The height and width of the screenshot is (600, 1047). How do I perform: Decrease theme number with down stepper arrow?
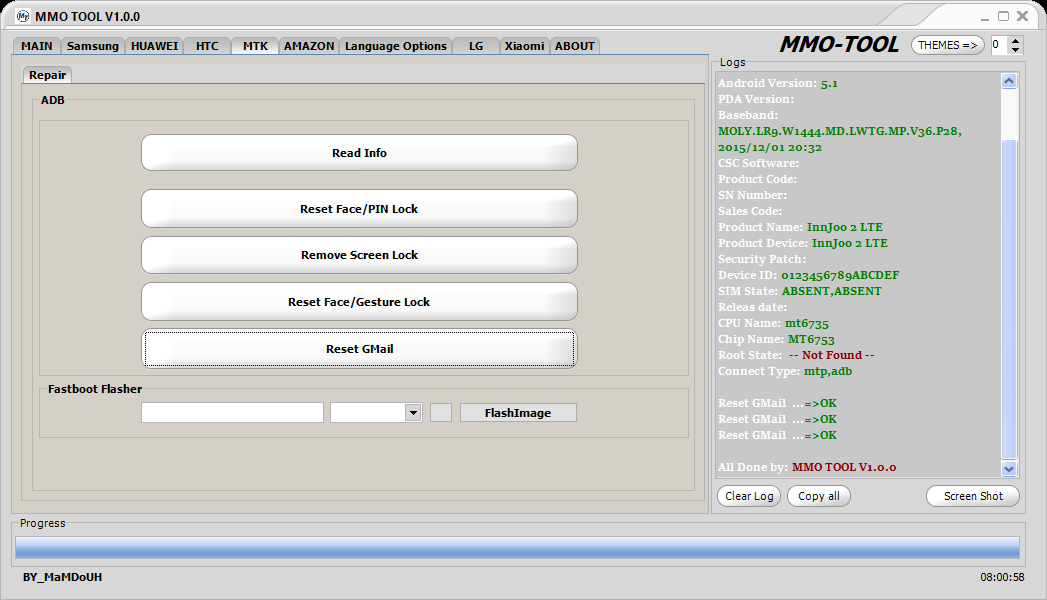[x=1016, y=50]
